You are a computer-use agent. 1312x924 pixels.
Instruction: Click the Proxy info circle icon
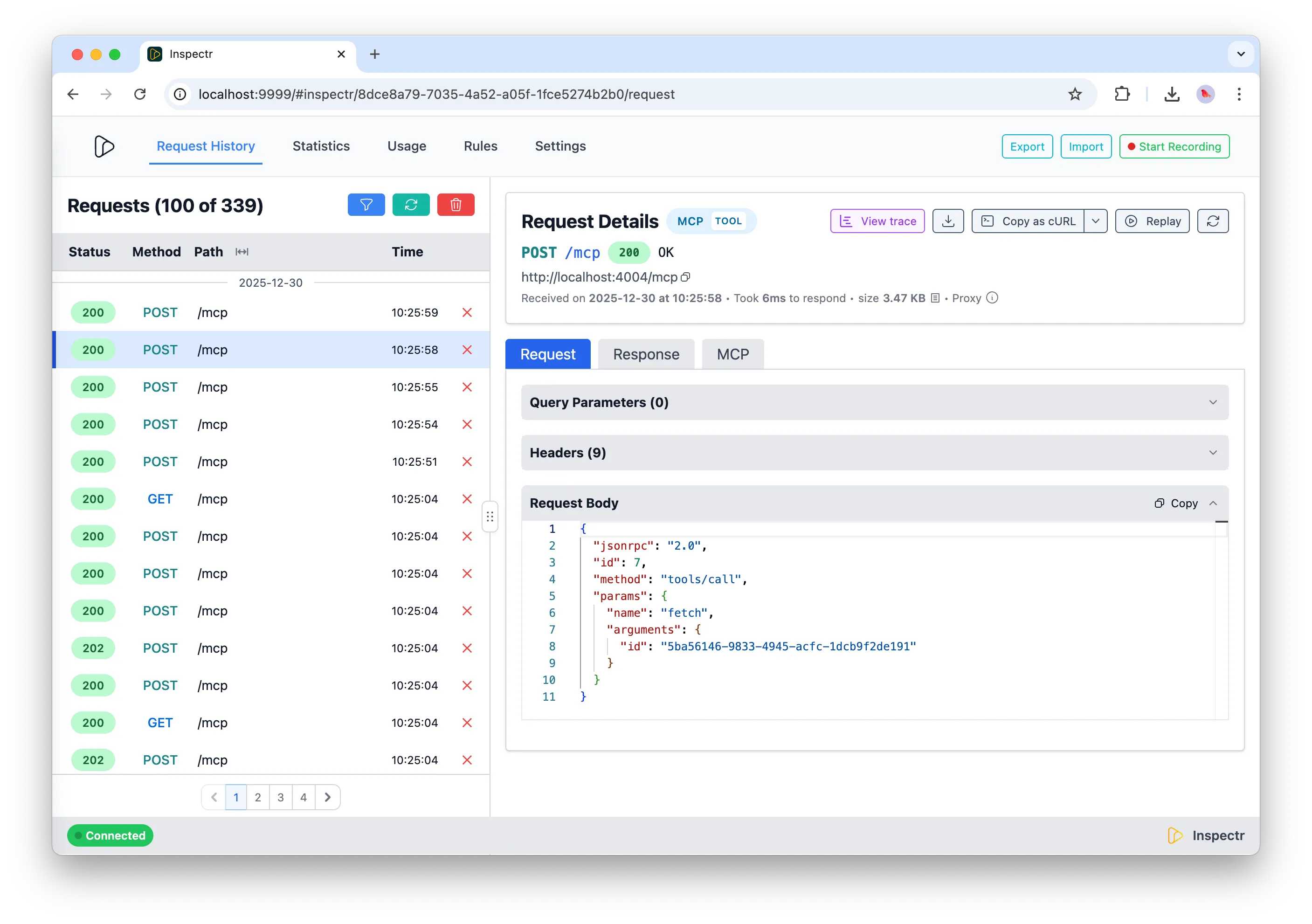coord(992,298)
